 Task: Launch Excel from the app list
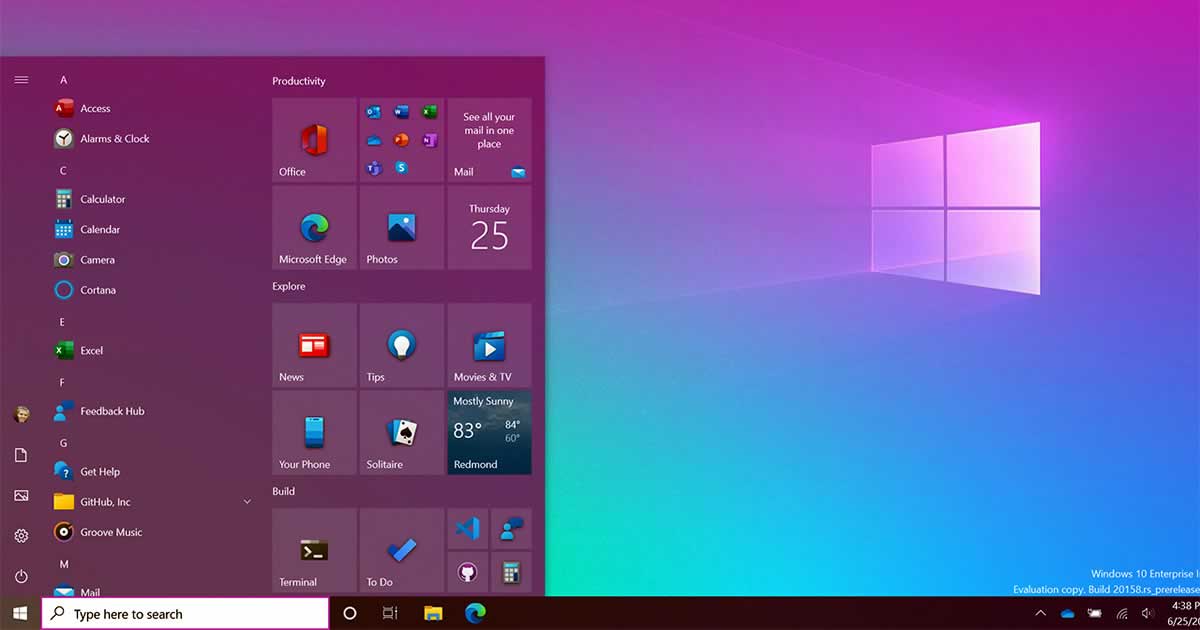pos(90,350)
